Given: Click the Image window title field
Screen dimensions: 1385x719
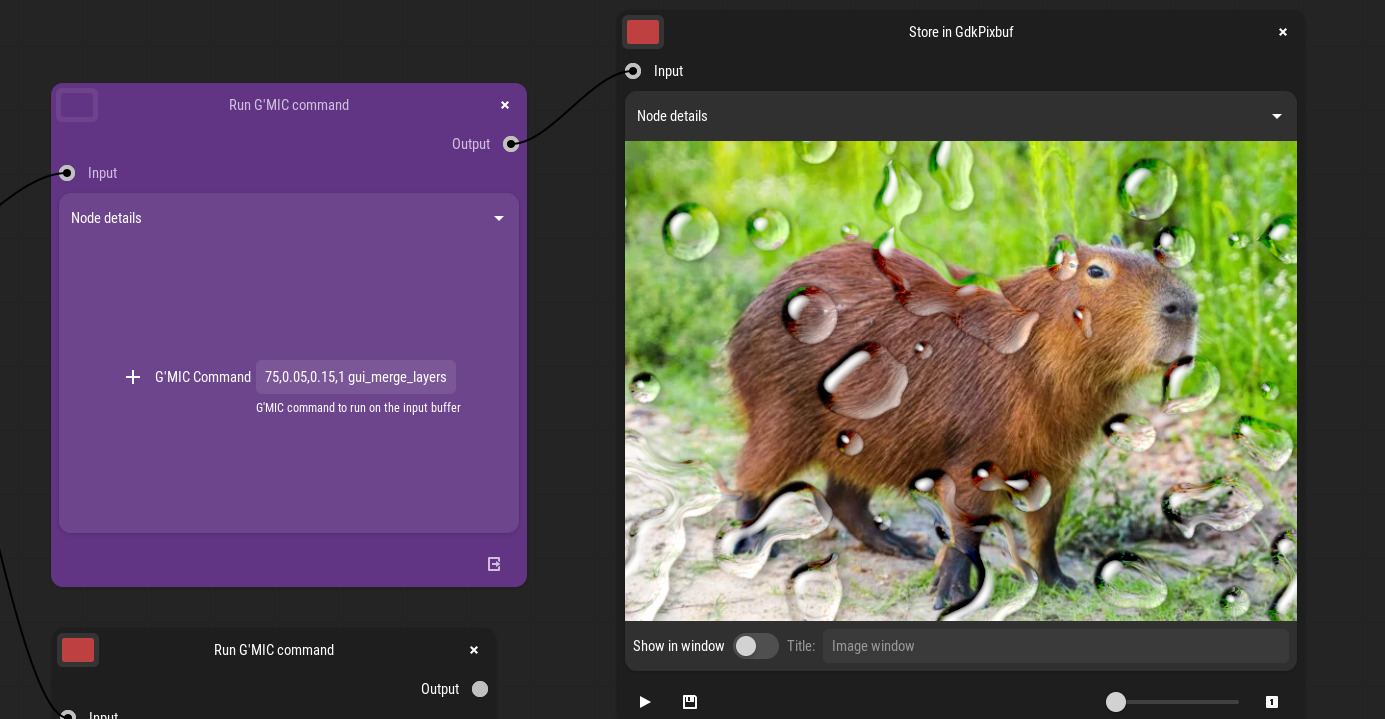Looking at the screenshot, I should click(x=1055, y=646).
